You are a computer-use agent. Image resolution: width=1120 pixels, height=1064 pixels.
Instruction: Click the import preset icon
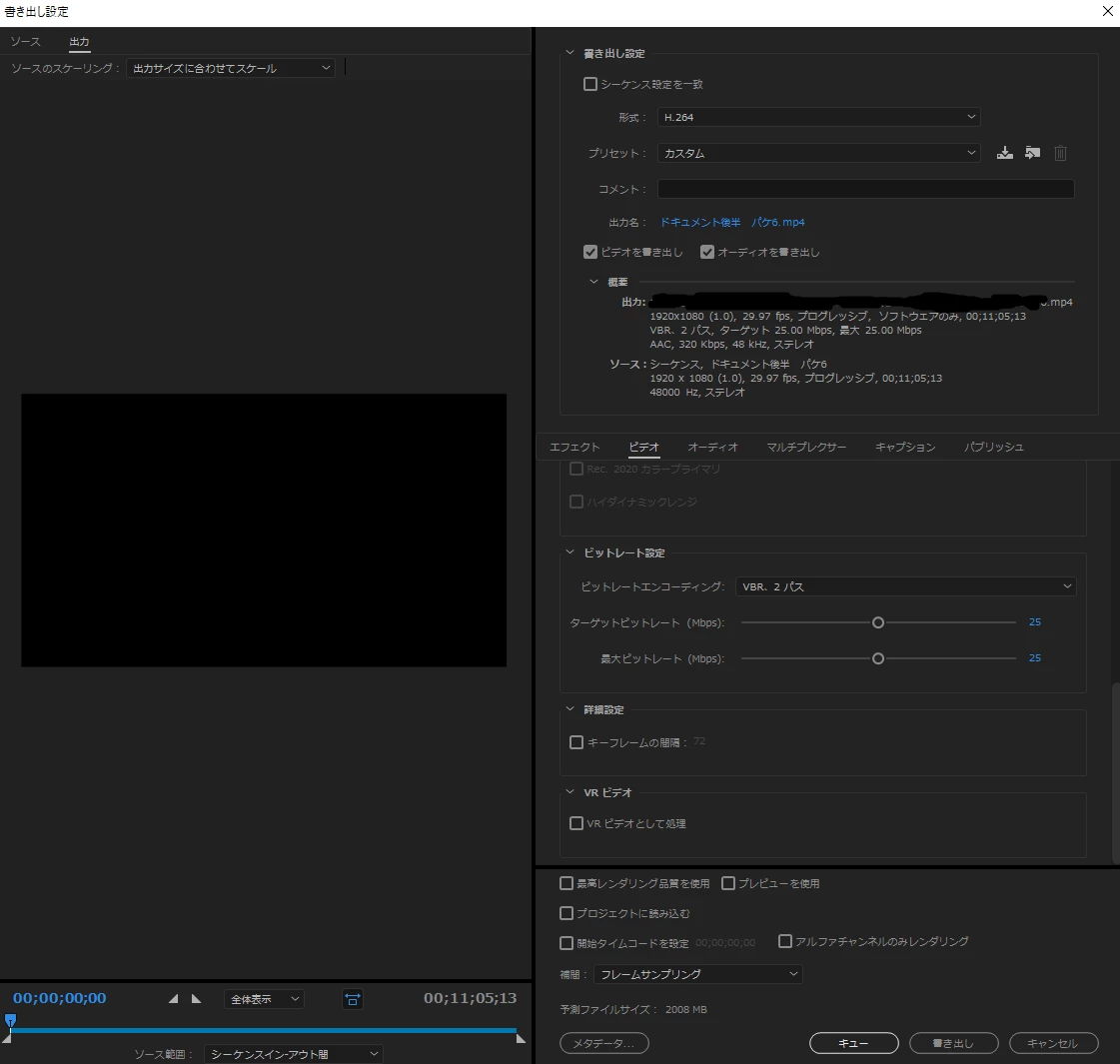(1033, 153)
